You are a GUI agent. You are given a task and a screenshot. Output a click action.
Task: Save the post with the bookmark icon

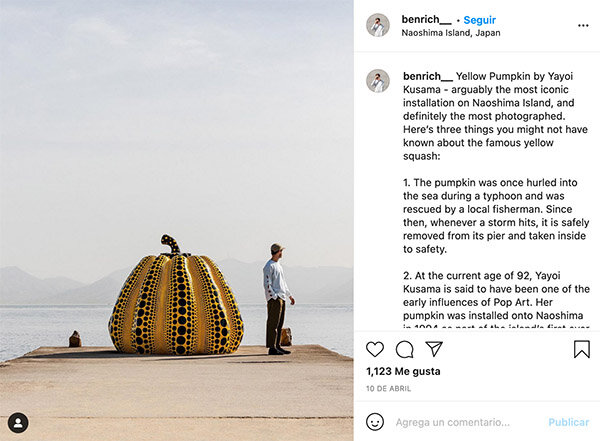[582, 349]
